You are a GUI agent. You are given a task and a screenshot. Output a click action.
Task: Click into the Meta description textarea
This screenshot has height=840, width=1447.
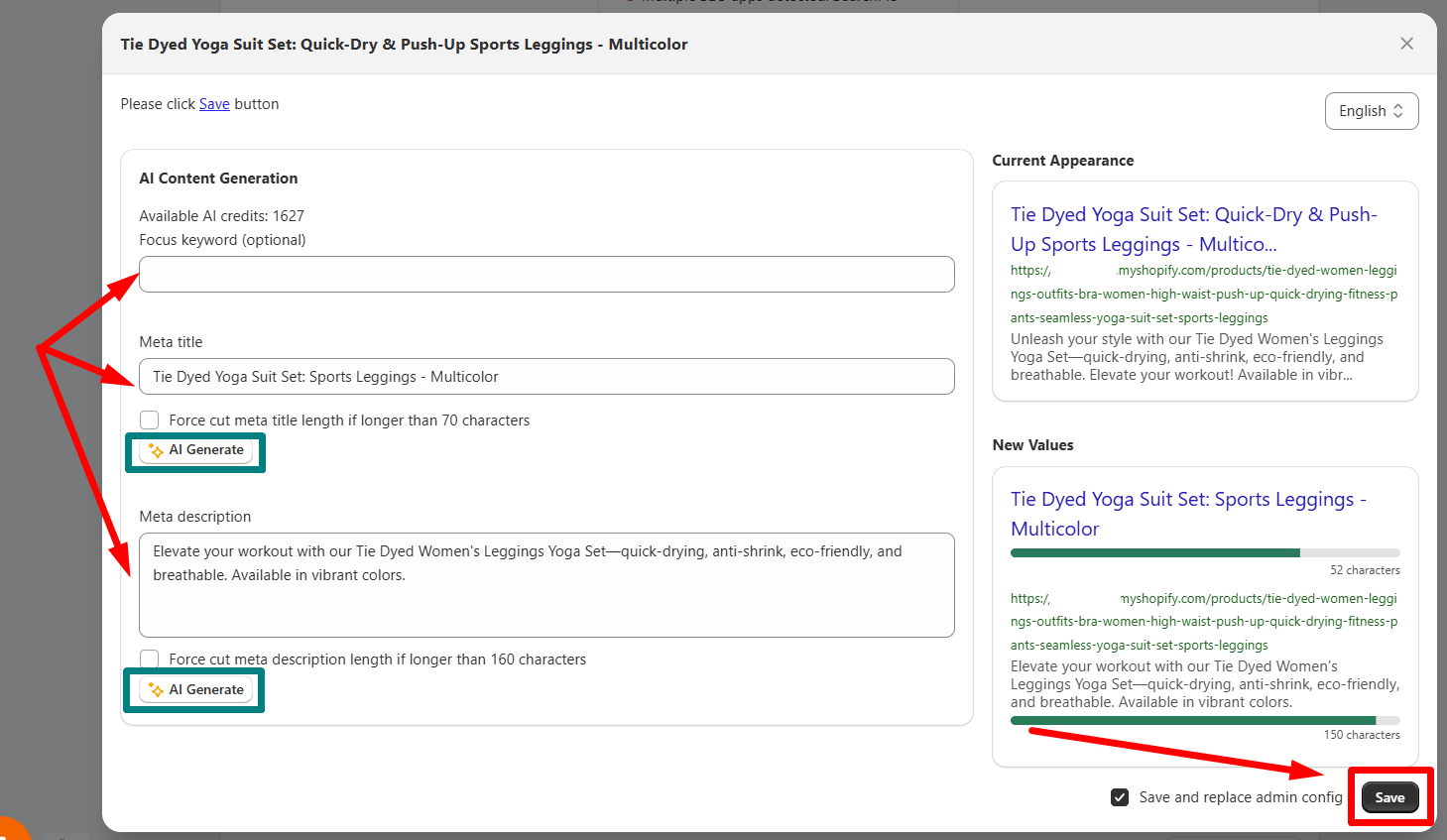click(x=546, y=585)
